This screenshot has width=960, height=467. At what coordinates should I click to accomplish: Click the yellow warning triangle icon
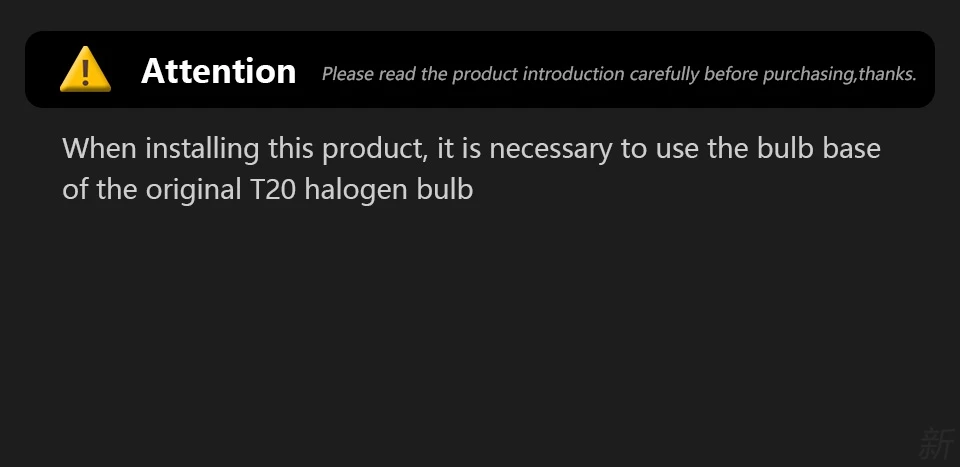(x=85, y=69)
